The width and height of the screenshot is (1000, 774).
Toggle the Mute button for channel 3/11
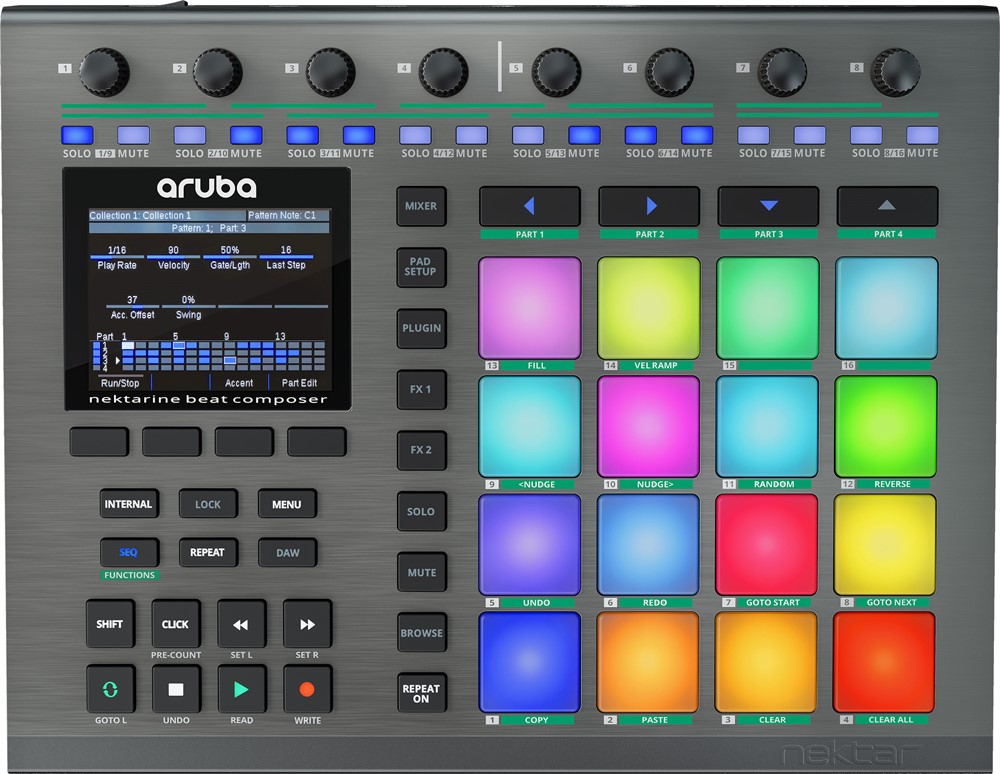point(358,135)
